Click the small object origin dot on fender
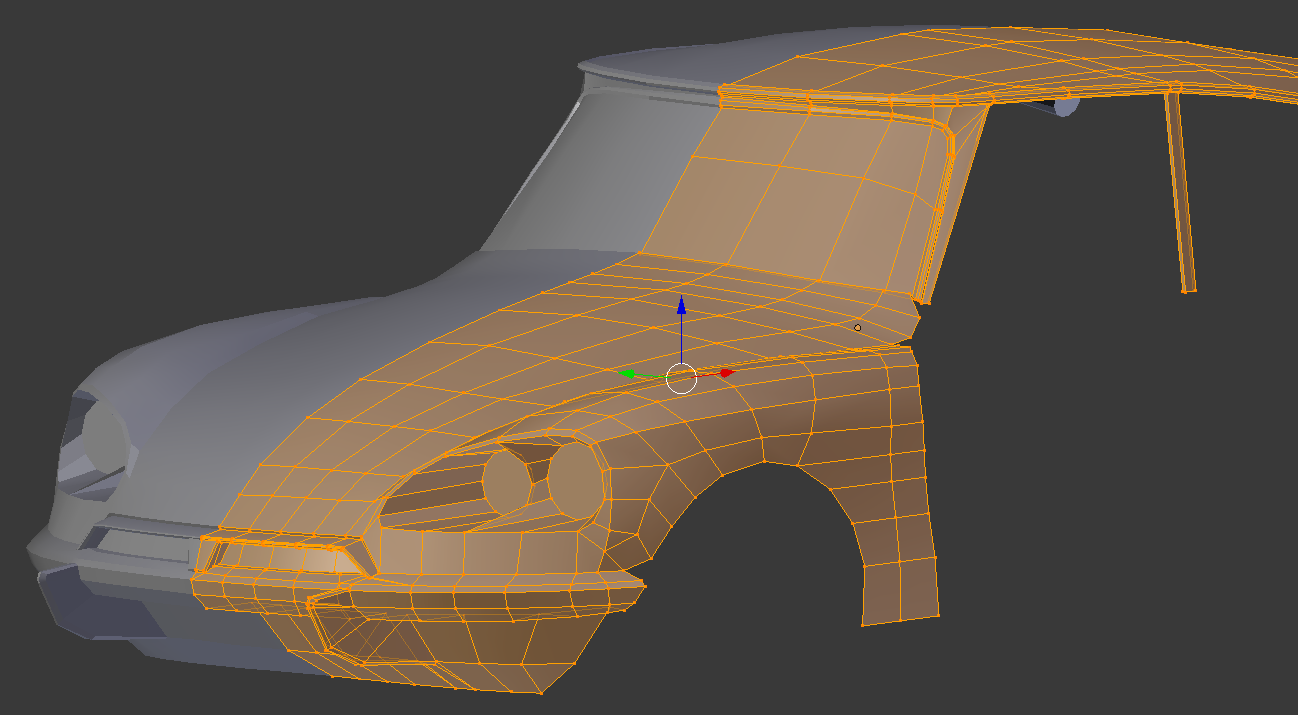Image resolution: width=1298 pixels, height=715 pixels. coord(857,327)
